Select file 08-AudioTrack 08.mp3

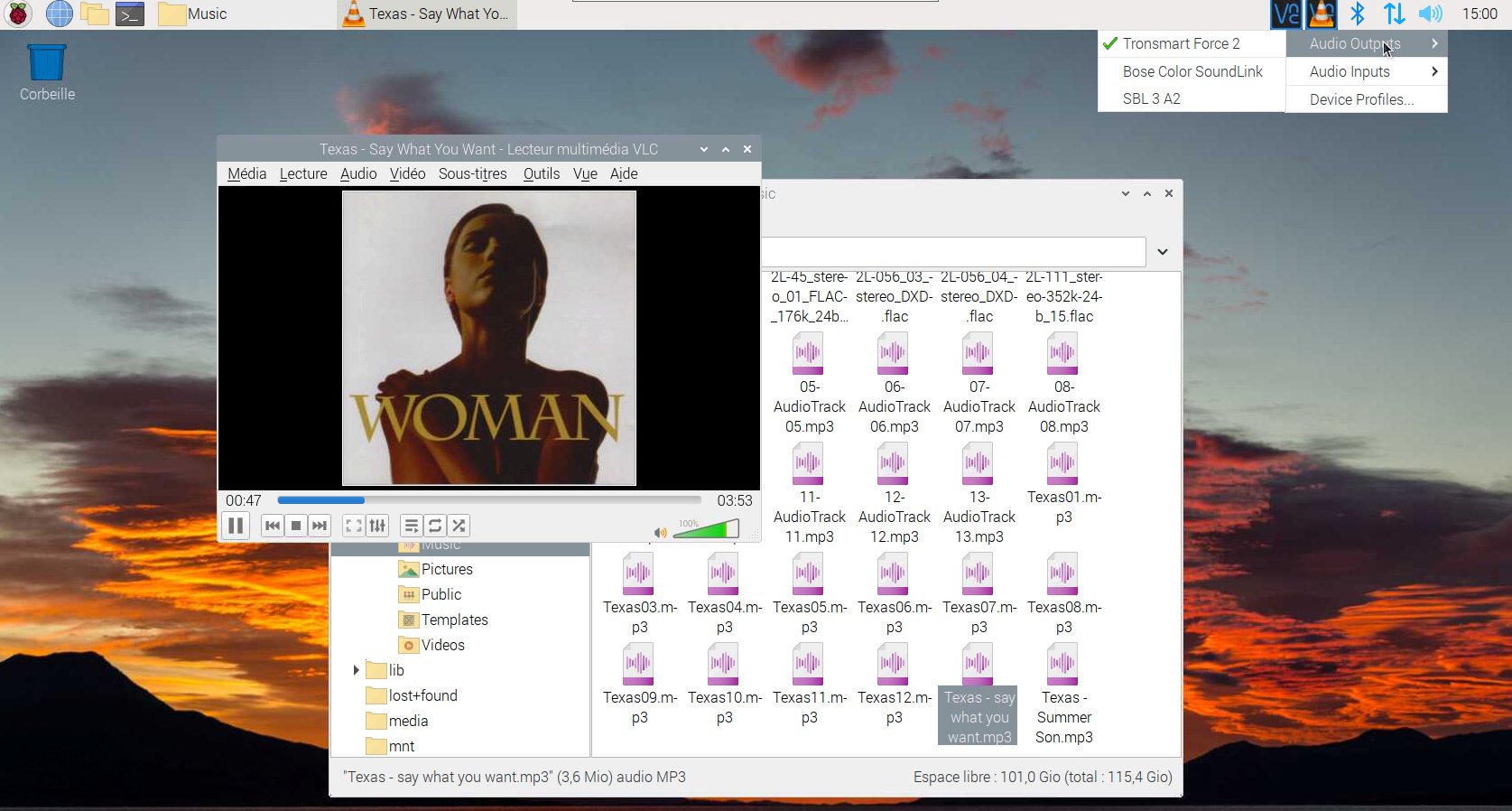tap(1063, 383)
